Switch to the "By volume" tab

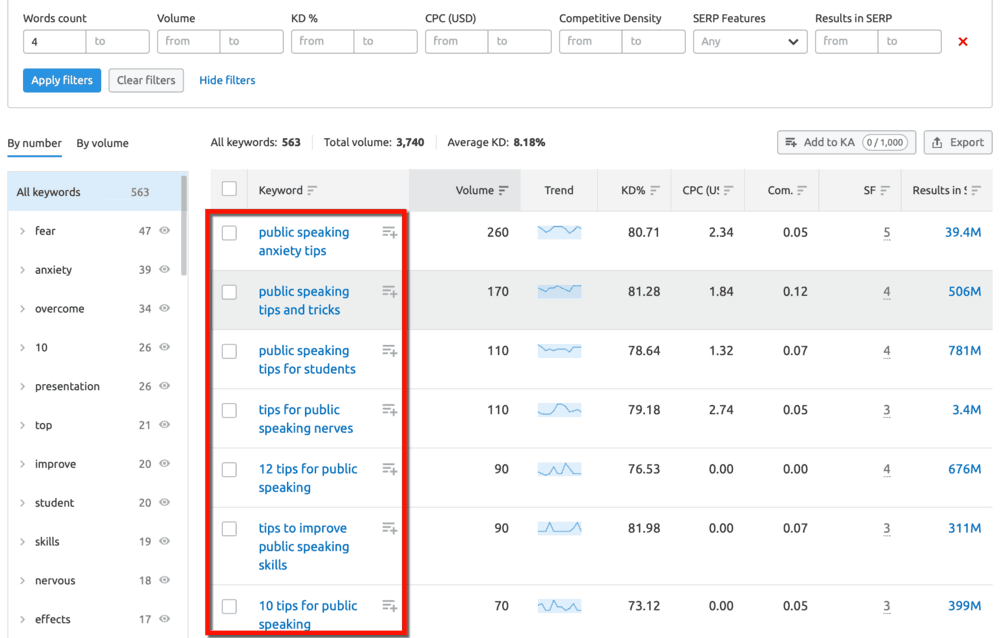tap(104, 143)
